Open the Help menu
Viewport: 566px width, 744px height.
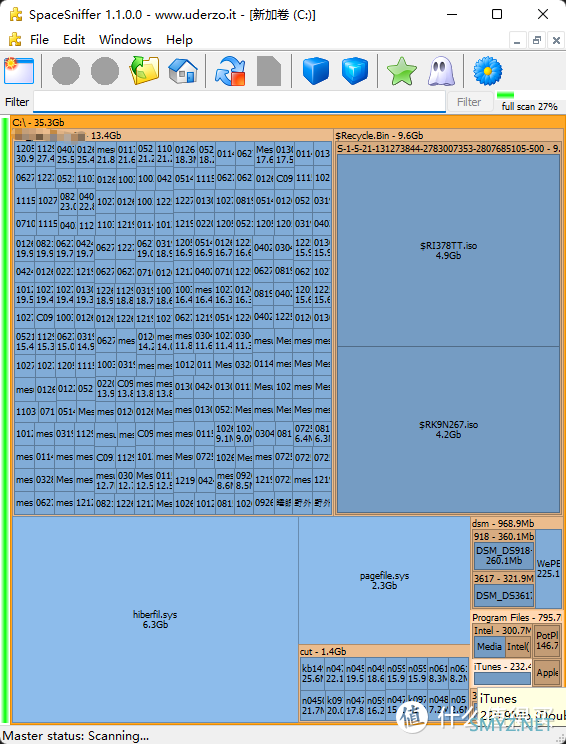tap(179, 40)
